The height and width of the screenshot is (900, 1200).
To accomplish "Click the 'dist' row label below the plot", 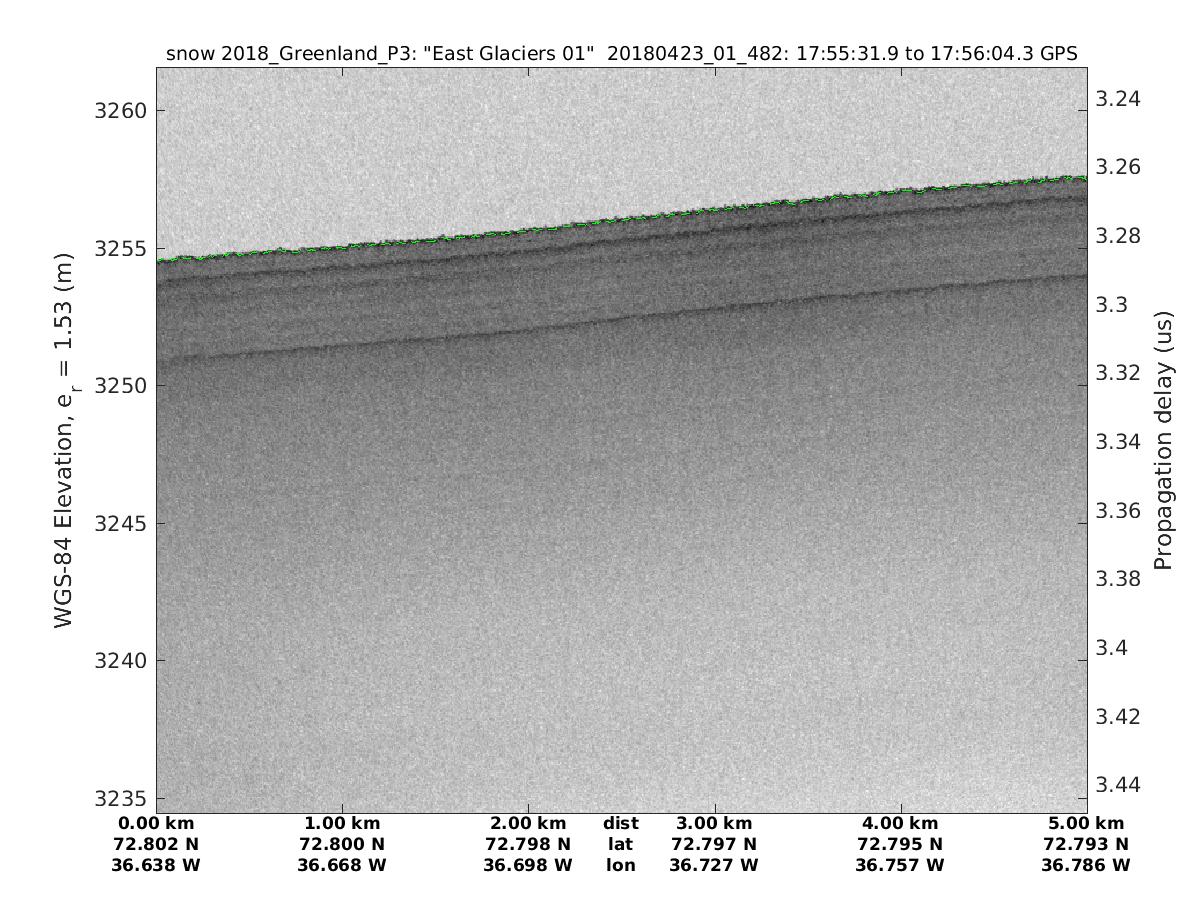I will 620,824.
